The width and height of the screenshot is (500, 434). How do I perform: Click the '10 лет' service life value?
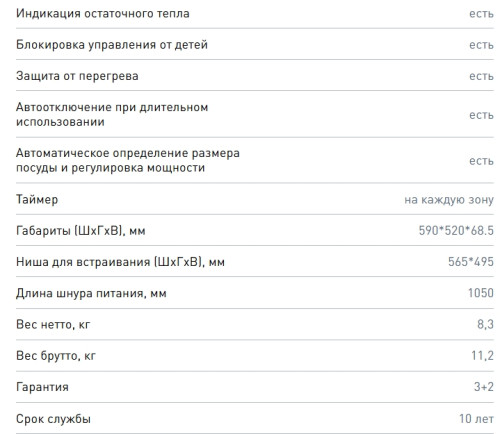[476, 418]
